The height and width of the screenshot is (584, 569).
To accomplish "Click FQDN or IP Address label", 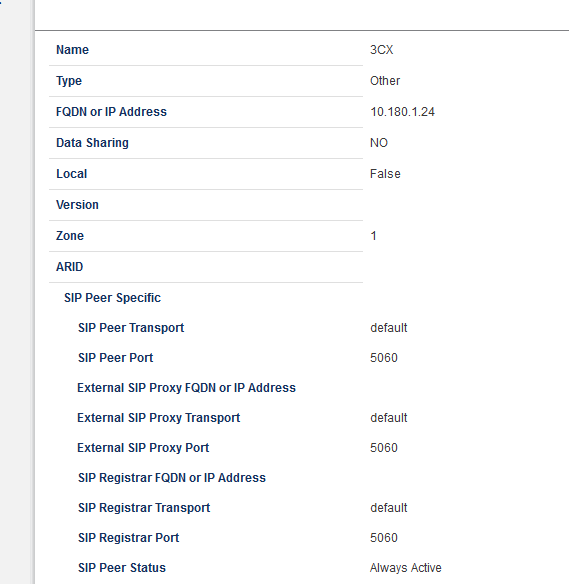I will pyautogui.click(x=111, y=112).
